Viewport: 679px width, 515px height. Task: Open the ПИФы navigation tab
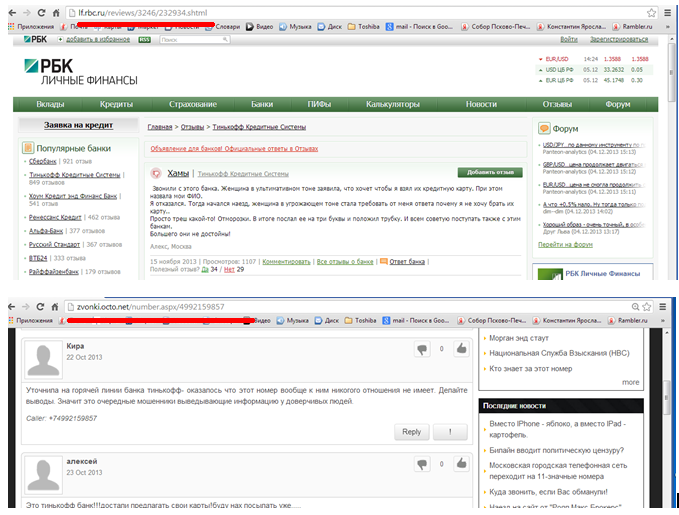point(319,104)
